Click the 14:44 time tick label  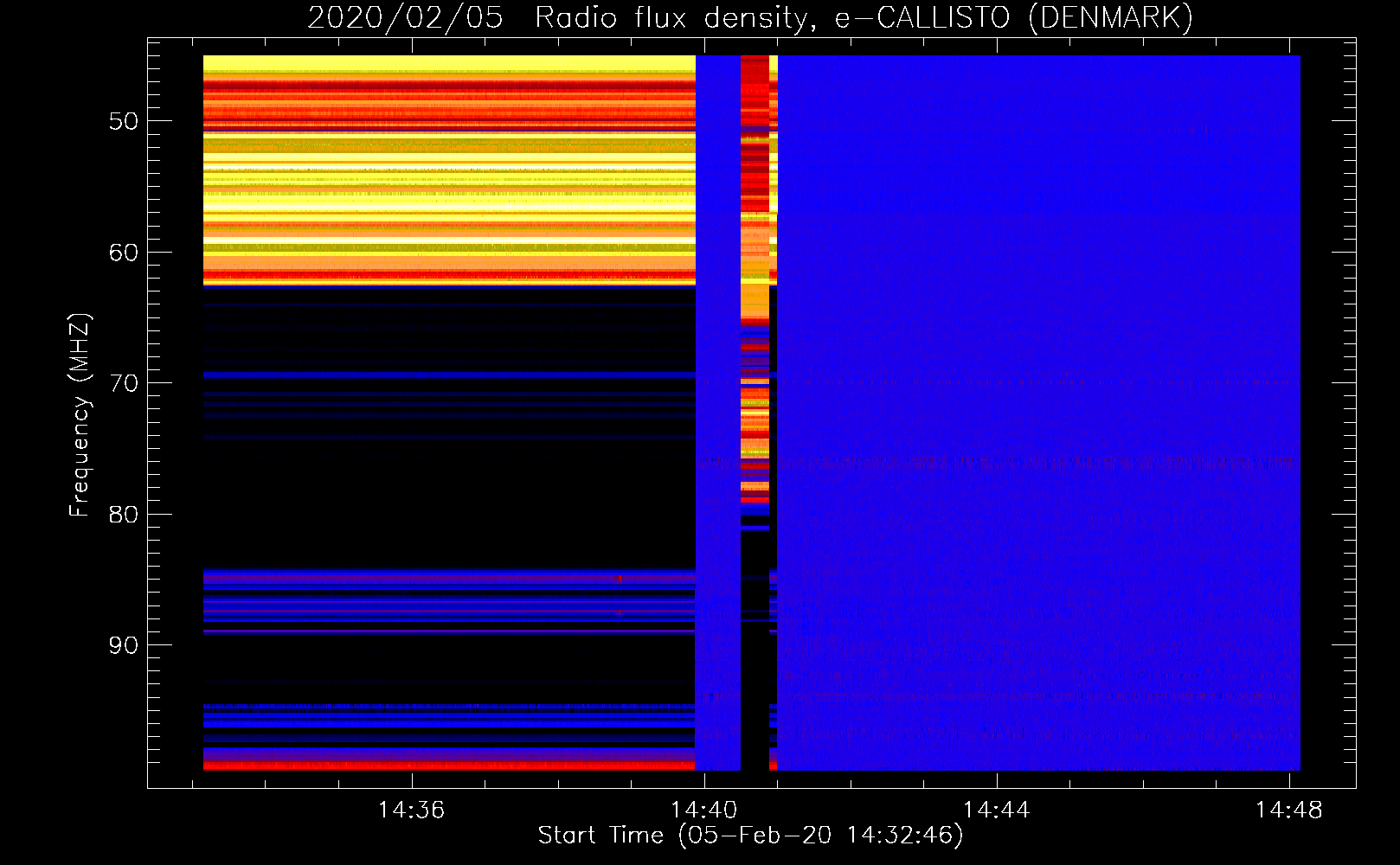(x=997, y=810)
